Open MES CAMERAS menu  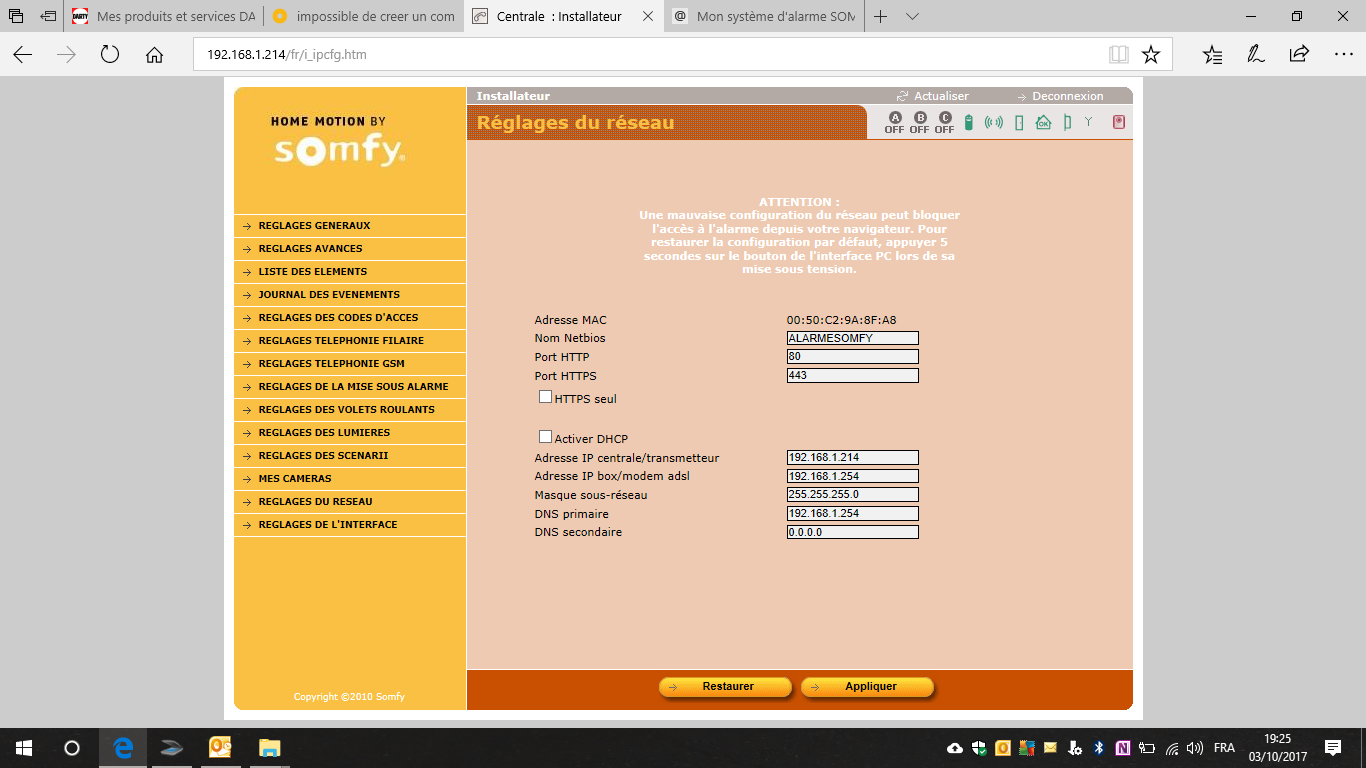pyautogui.click(x=350, y=479)
